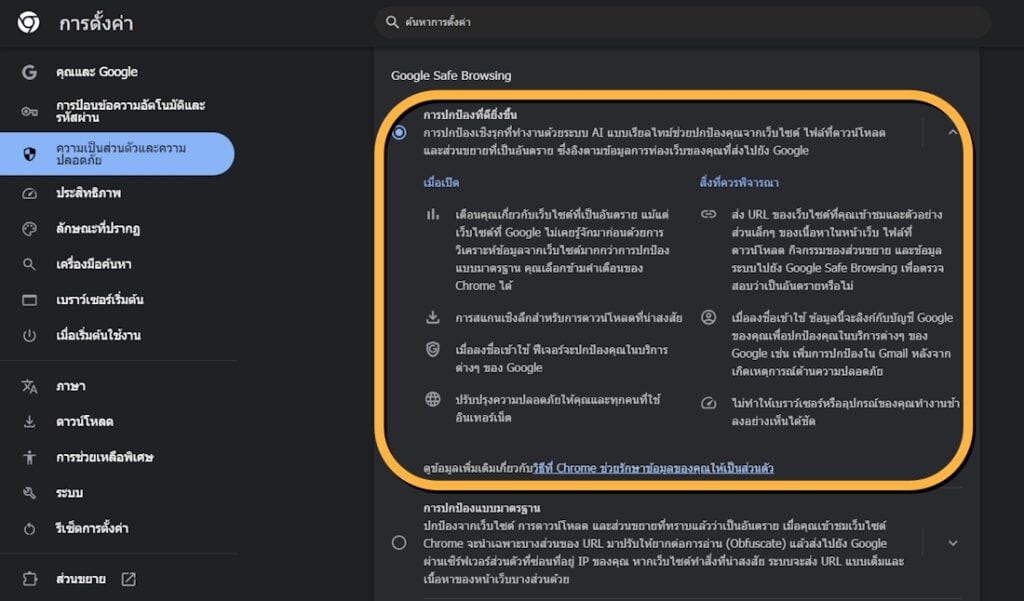Select การปกป้องที่ดียิ่งขึ้น radio button
1024x601 pixels.
(x=400, y=132)
